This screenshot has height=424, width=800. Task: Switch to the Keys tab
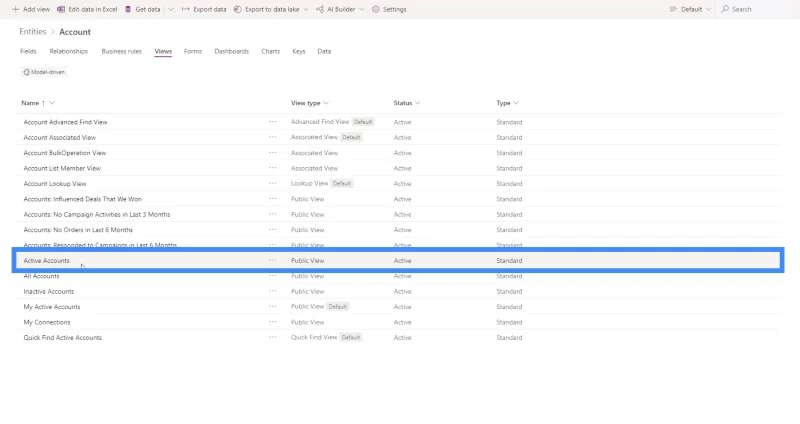click(298, 52)
